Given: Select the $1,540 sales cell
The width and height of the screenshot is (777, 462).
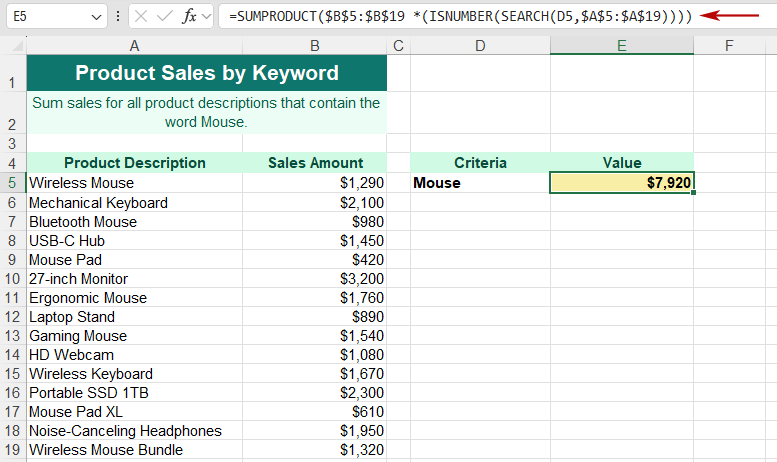Looking at the screenshot, I should [315, 336].
